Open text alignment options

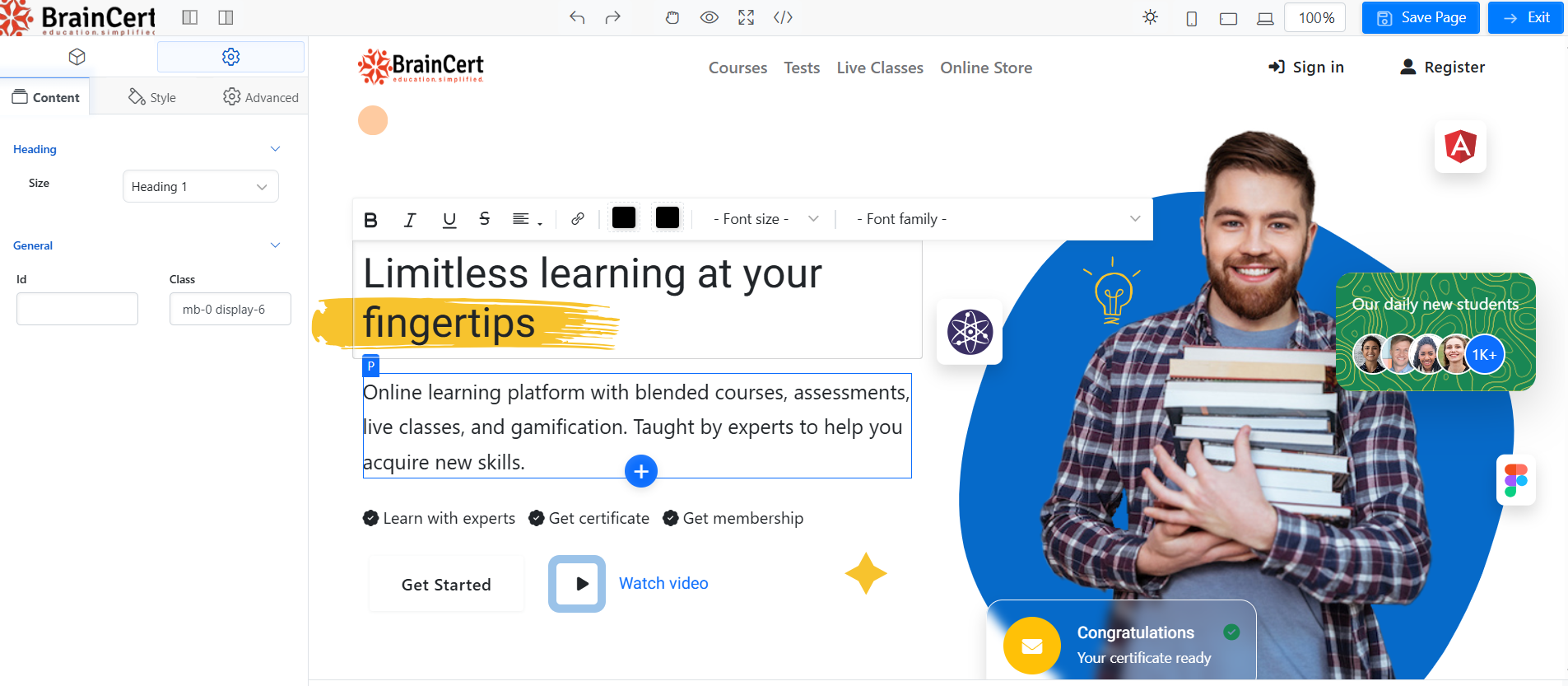[527, 220]
